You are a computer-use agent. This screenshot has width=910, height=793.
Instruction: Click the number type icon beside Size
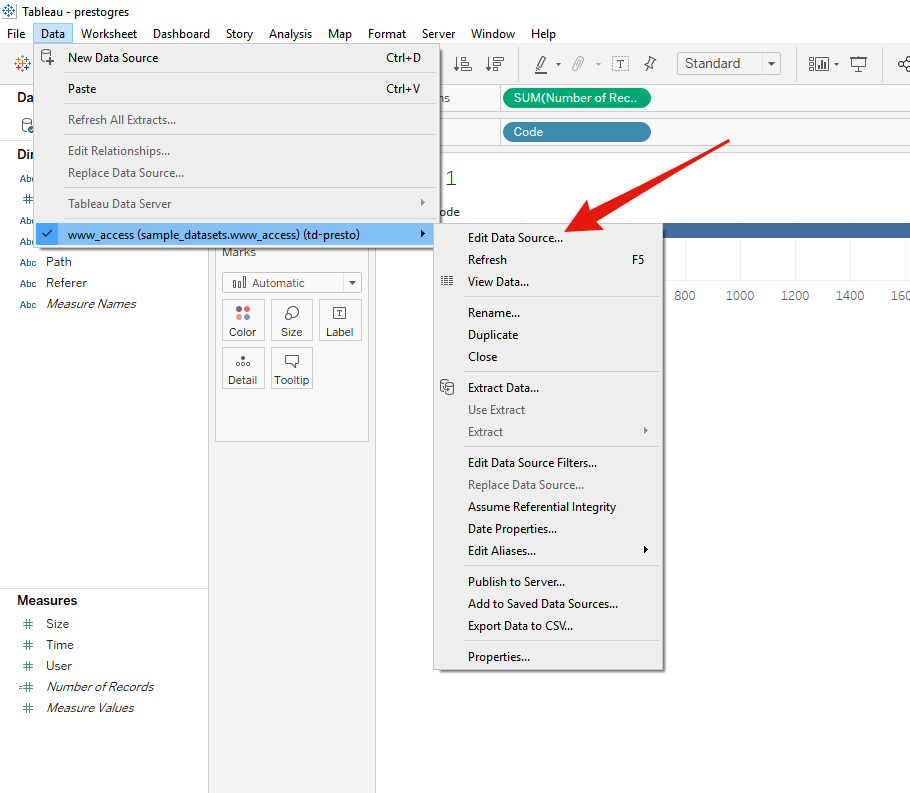click(28, 624)
